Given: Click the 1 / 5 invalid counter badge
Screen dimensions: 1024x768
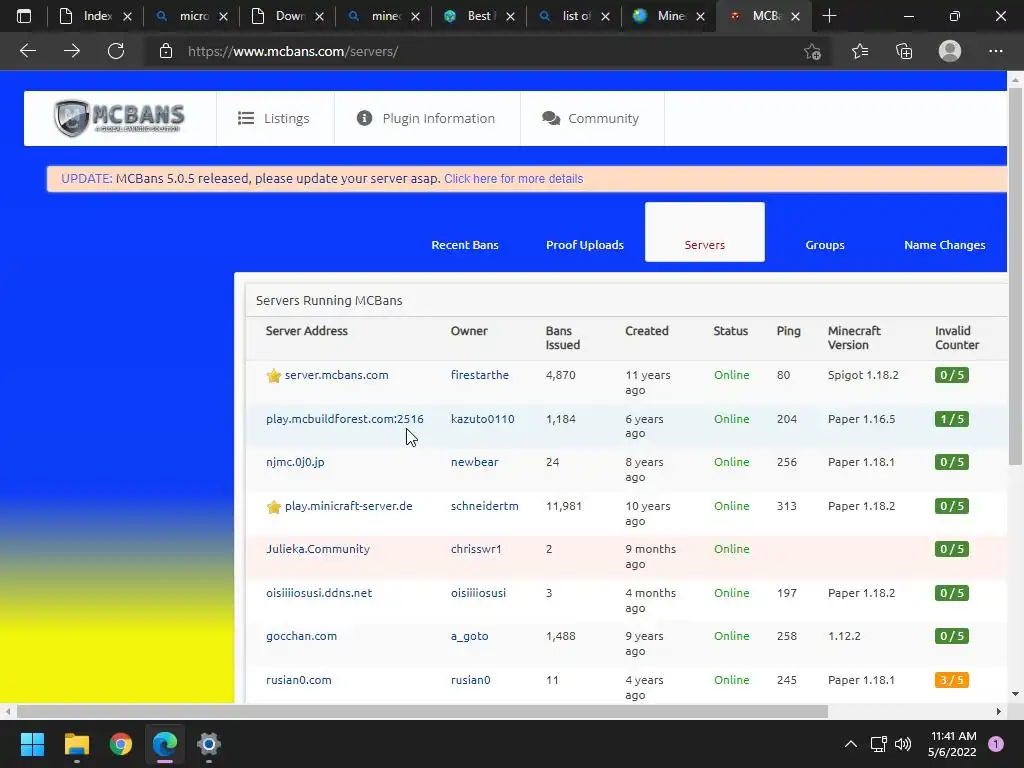Looking at the screenshot, I should pos(952,419).
